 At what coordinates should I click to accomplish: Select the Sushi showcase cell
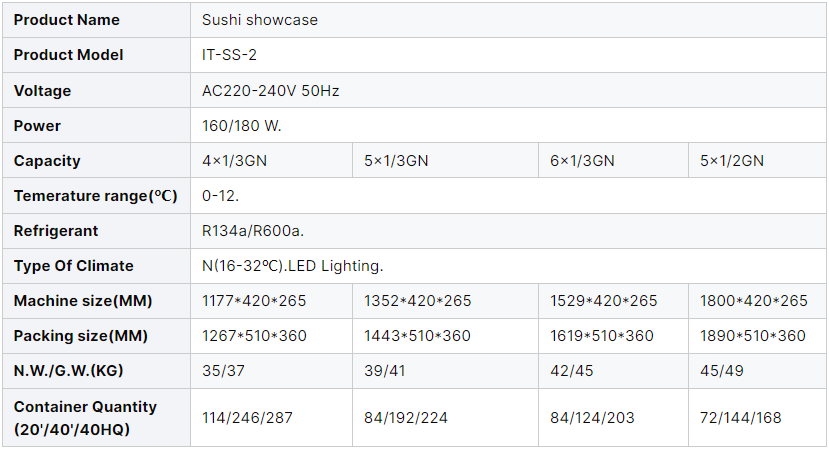coord(259,20)
